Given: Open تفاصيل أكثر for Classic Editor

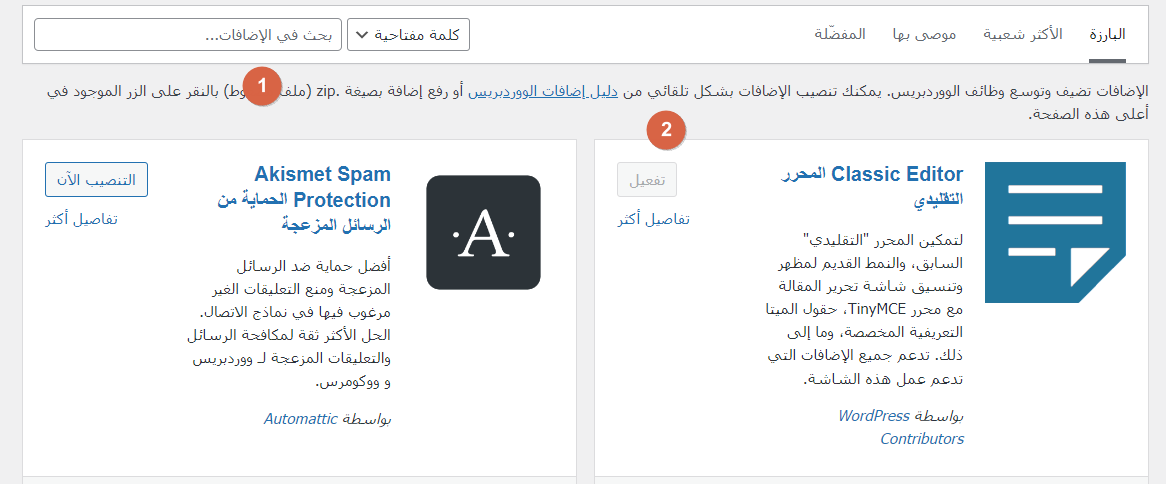Looking at the screenshot, I should tap(654, 220).
